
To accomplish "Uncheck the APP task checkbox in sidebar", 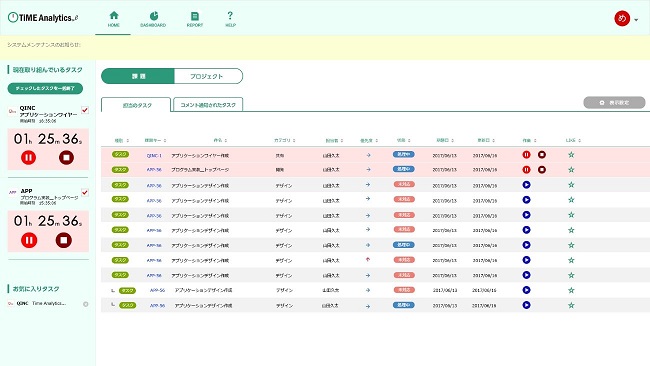I will (x=85, y=192).
